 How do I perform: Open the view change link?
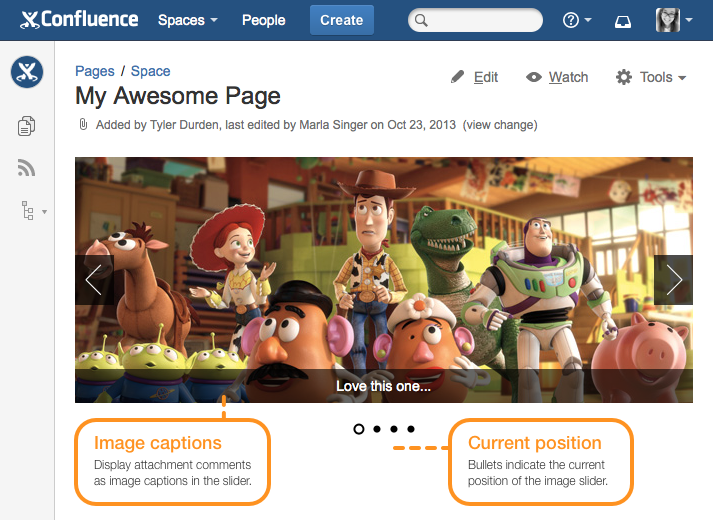tap(500, 125)
